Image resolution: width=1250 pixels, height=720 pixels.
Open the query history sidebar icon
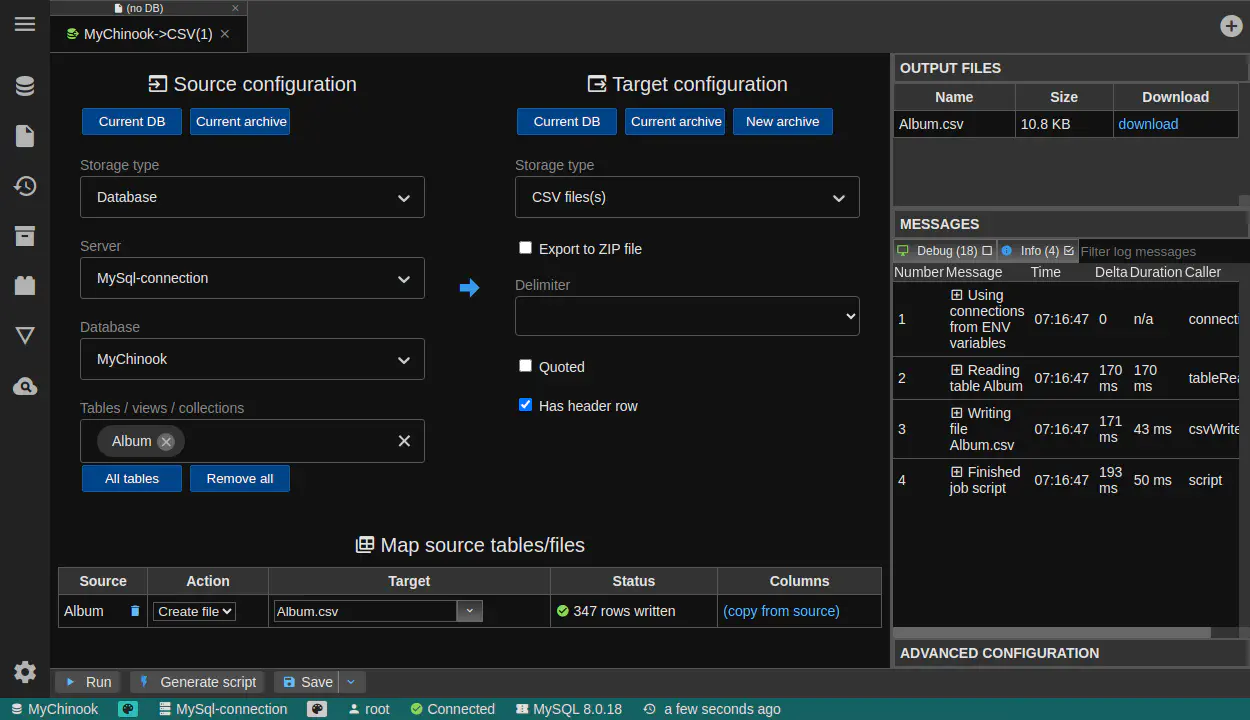(25, 186)
